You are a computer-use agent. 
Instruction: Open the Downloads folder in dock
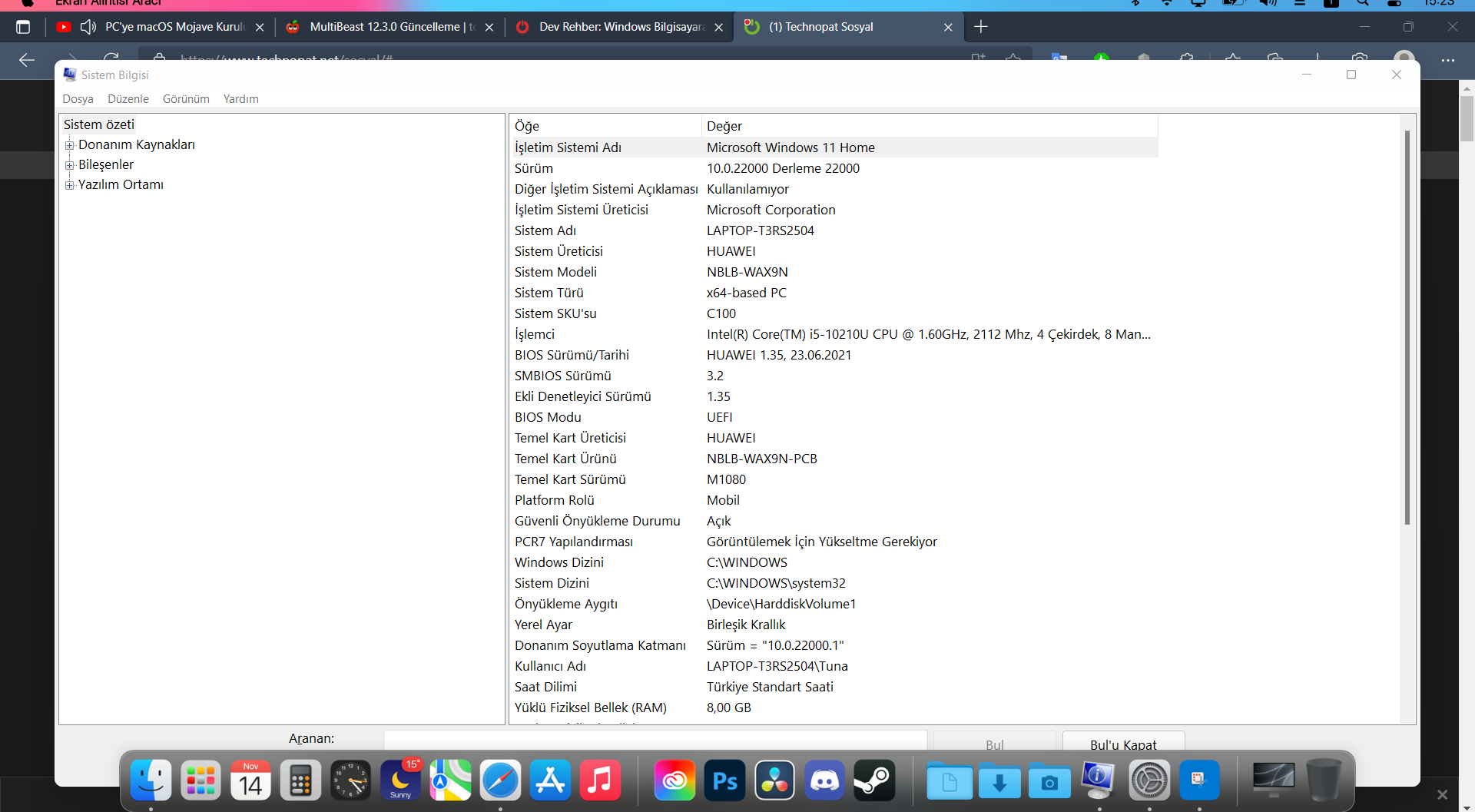pyautogui.click(x=999, y=781)
